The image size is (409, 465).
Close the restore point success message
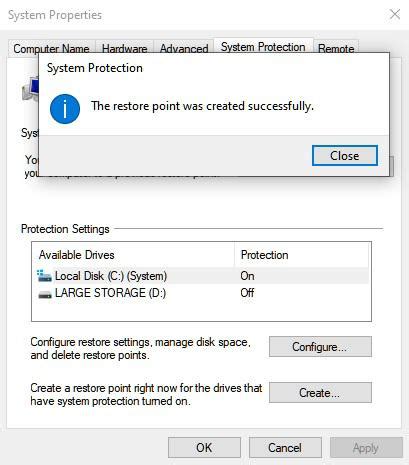point(345,155)
